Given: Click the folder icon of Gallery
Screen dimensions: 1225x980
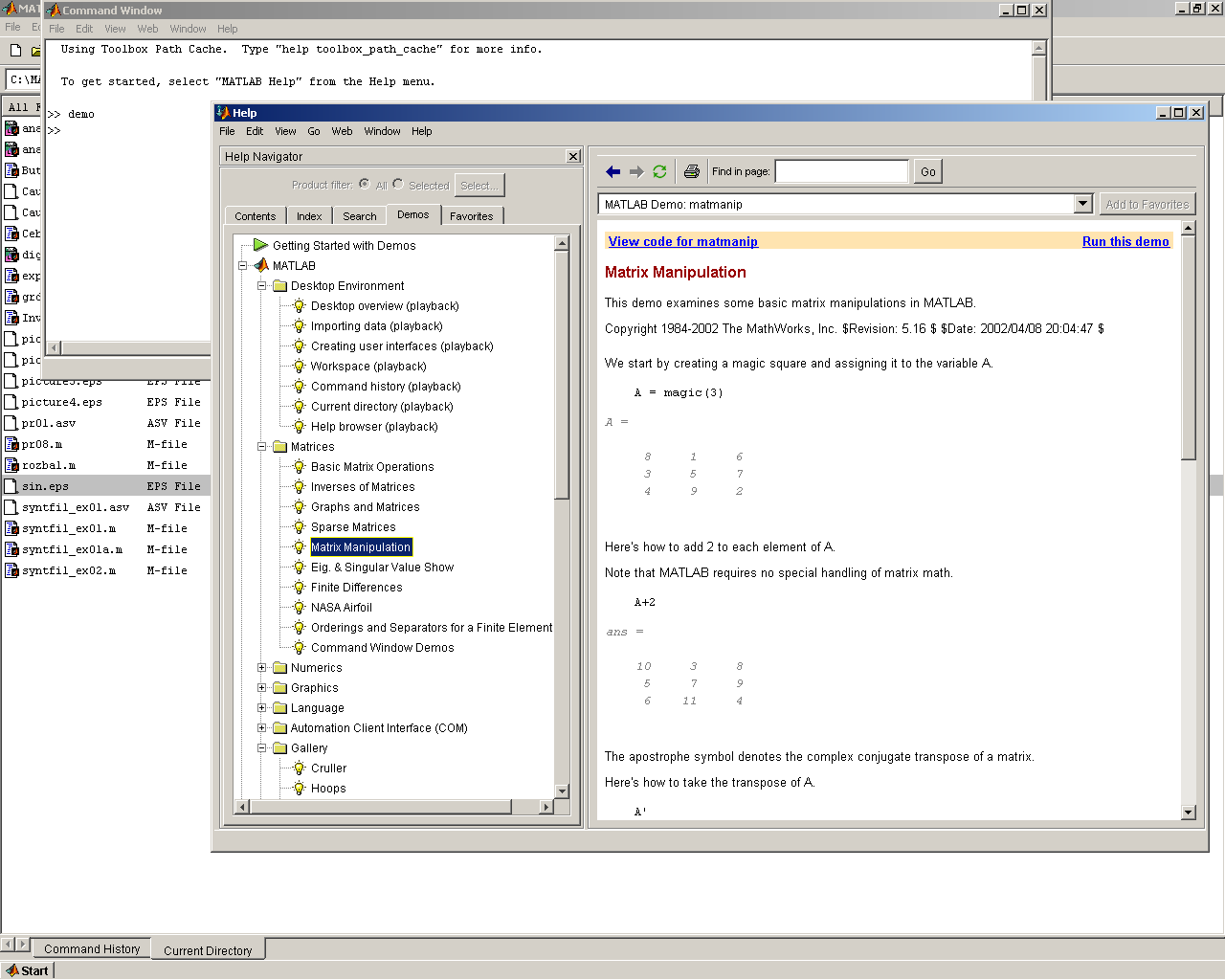Looking at the screenshot, I should click(279, 747).
